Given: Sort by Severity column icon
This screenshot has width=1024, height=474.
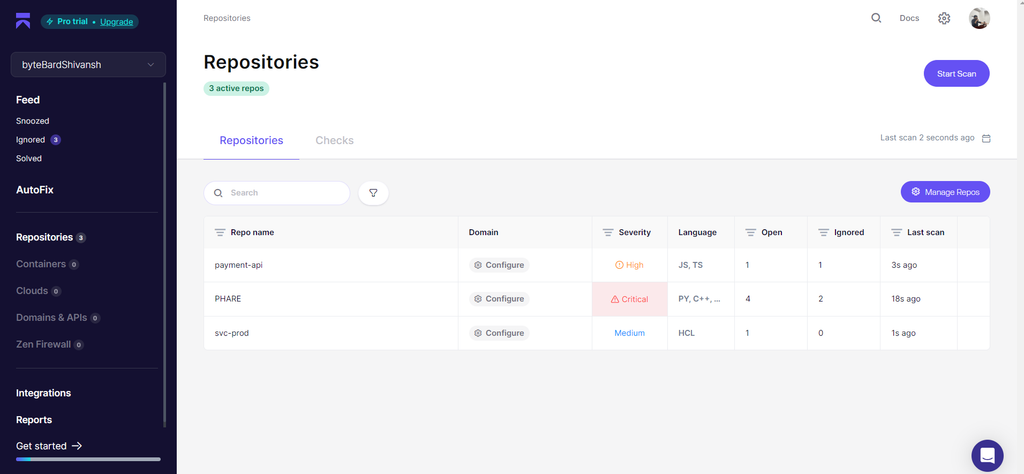Looking at the screenshot, I should point(608,232).
